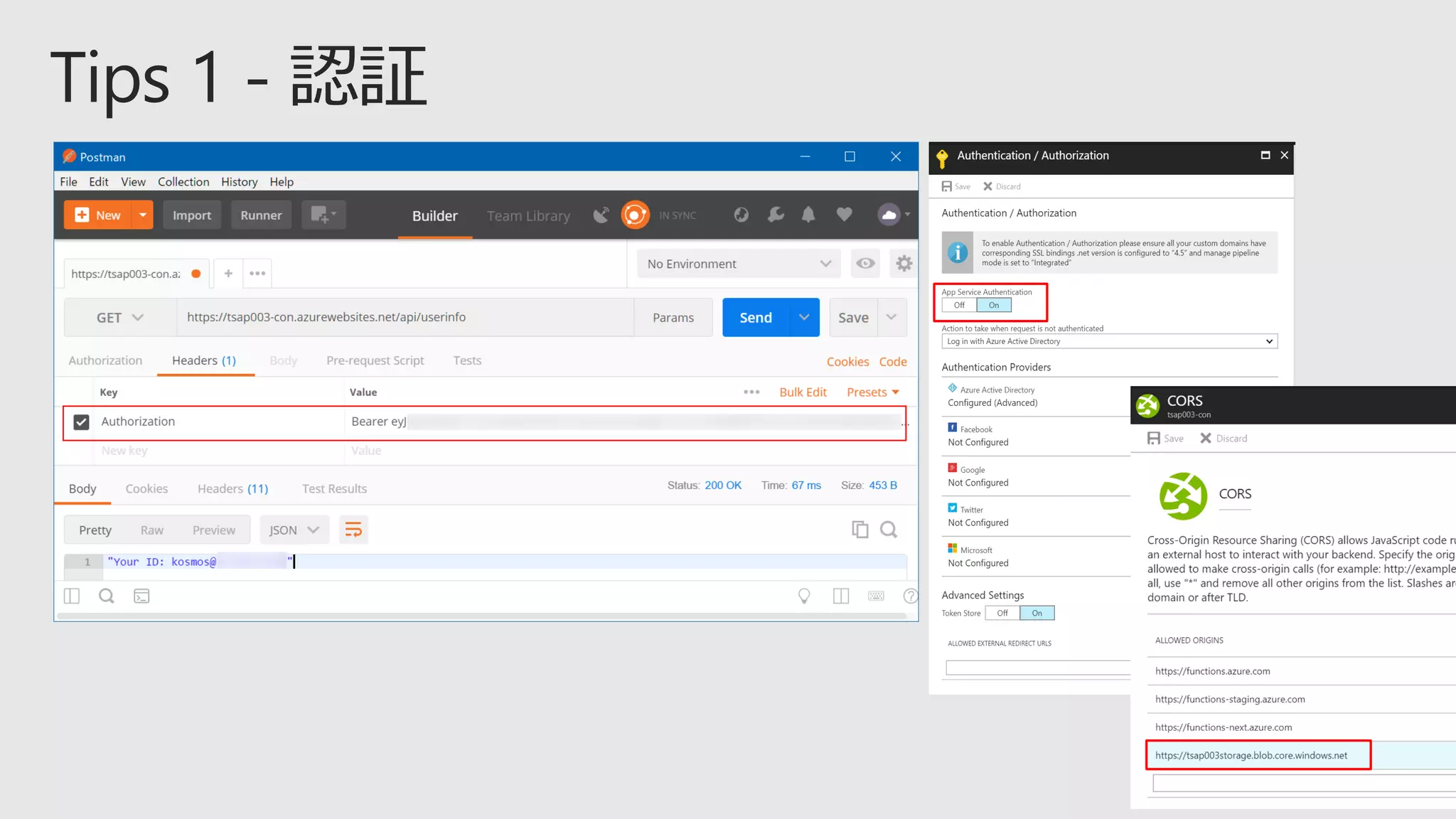Open the History menu
This screenshot has width=1456, height=819.
pyautogui.click(x=239, y=182)
